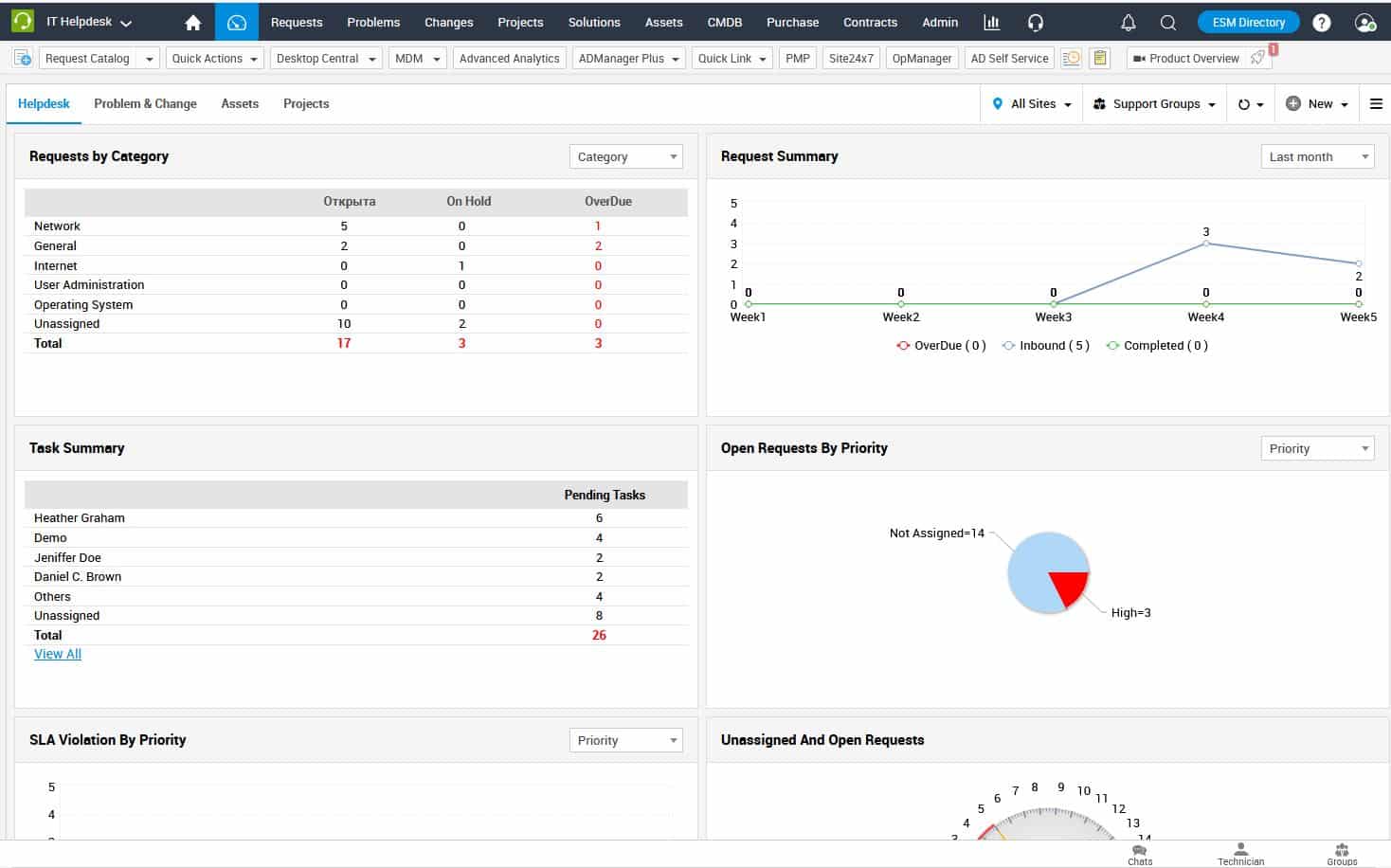
Task: Click the headset support icon
Action: coord(1036,23)
